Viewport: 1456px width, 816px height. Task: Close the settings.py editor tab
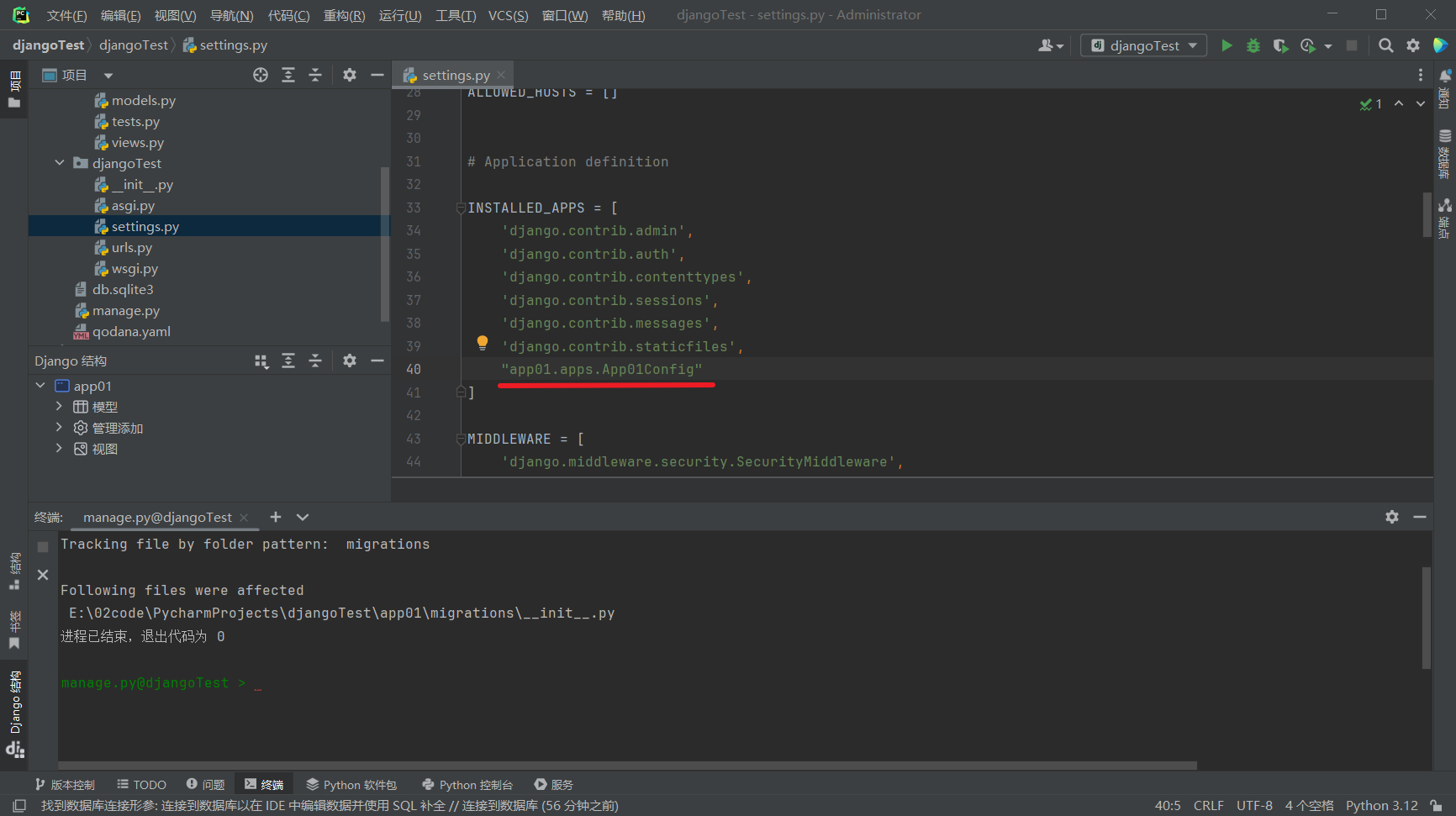pyautogui.click(x=501, y=75)
